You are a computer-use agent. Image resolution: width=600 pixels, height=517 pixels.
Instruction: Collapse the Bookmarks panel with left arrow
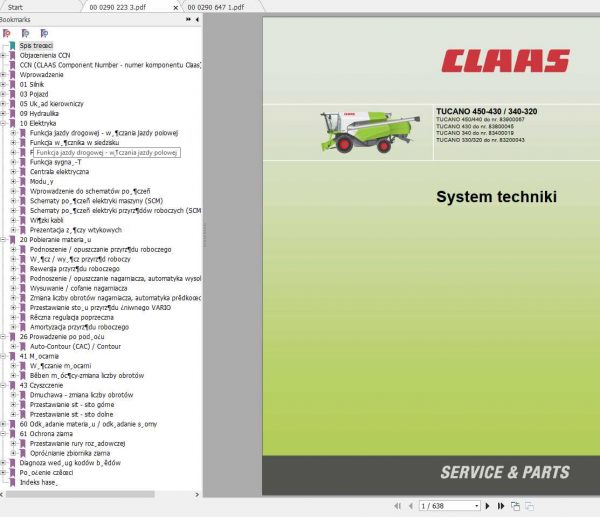pos(197,20)
